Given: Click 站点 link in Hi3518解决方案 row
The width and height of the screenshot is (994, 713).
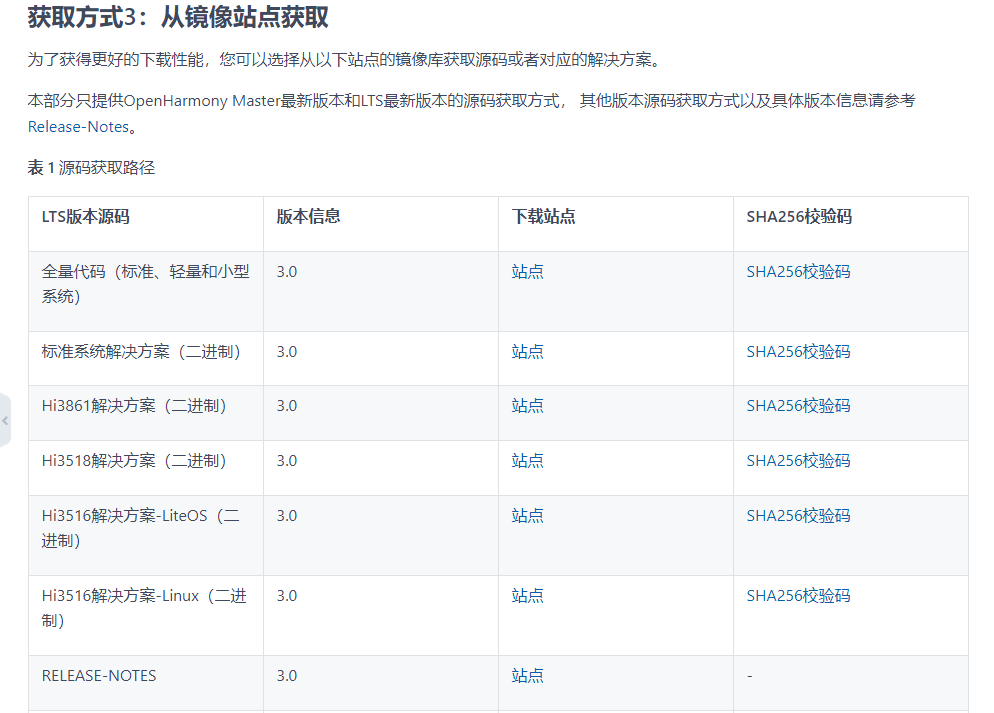Looking at the screenshot, I should [x=527, y=461].
